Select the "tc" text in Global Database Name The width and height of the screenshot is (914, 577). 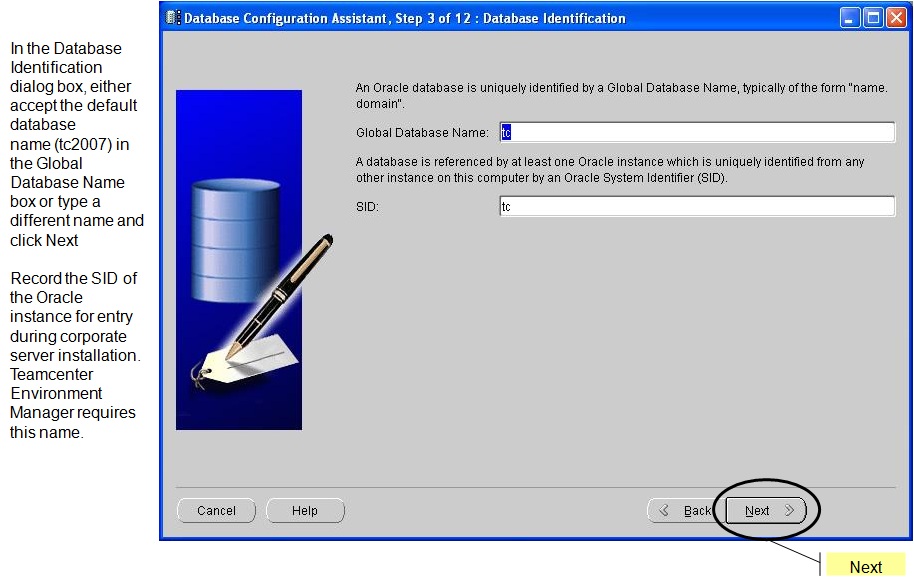click(508, 131)
